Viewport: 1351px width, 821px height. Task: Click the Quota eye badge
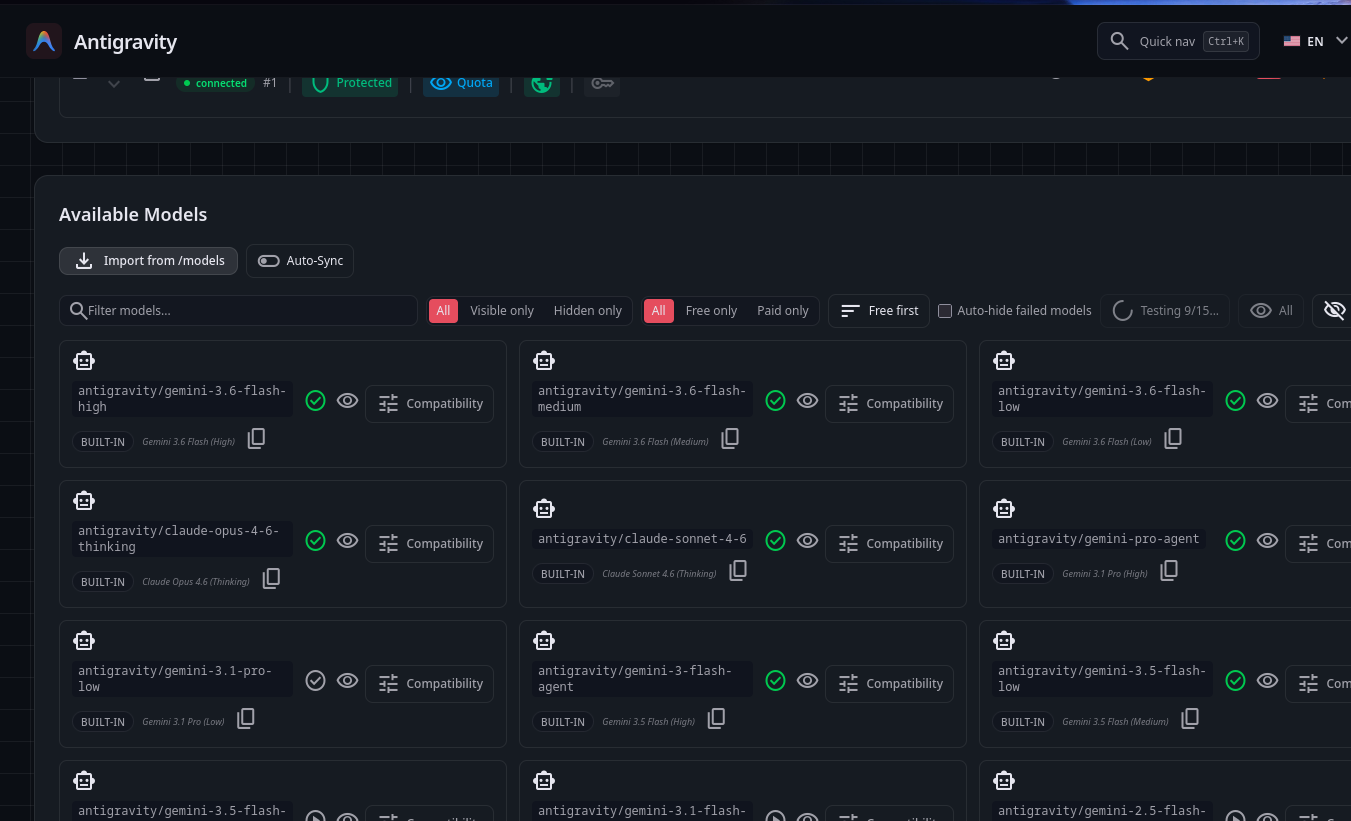click(461, 83)
